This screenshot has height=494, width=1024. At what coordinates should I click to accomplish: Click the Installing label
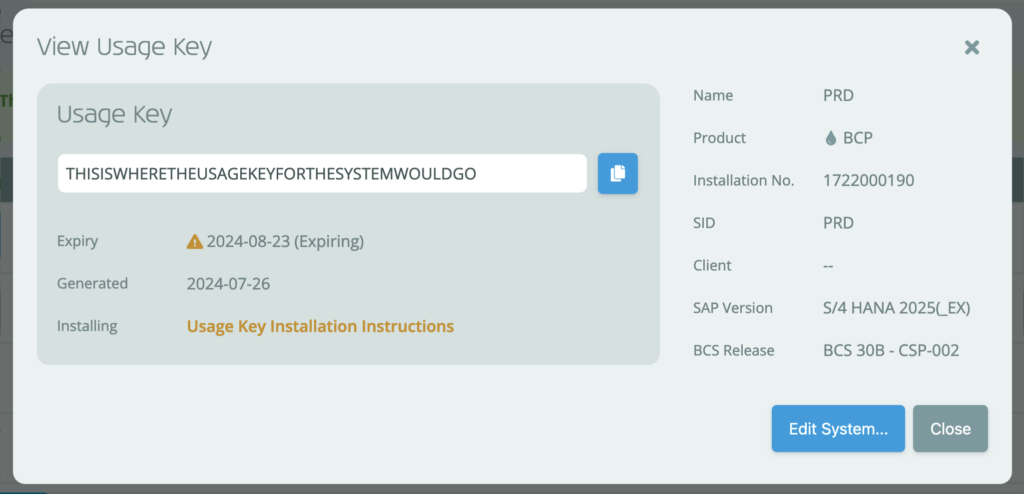click(87, 326)
